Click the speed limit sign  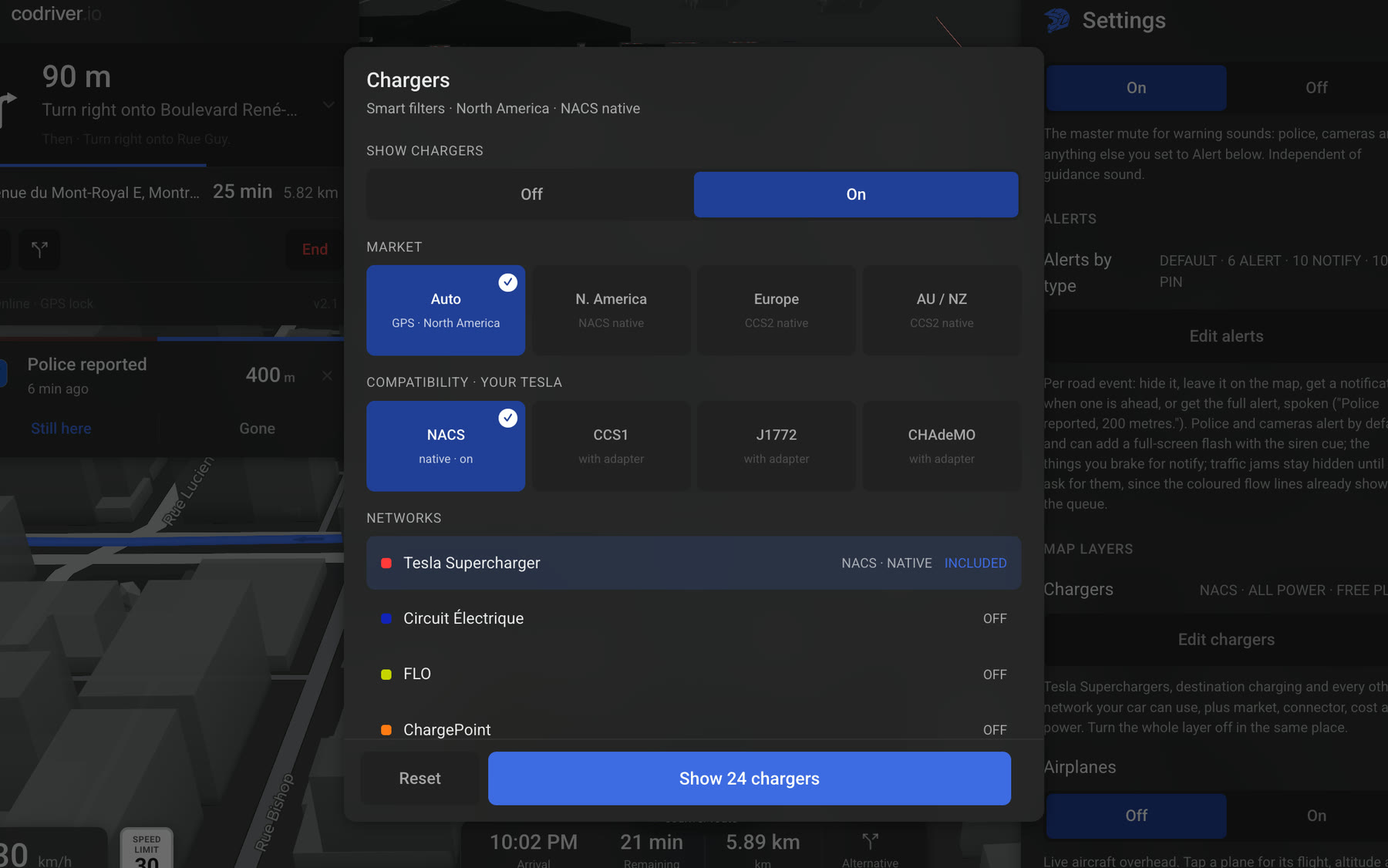pos(147,848)
